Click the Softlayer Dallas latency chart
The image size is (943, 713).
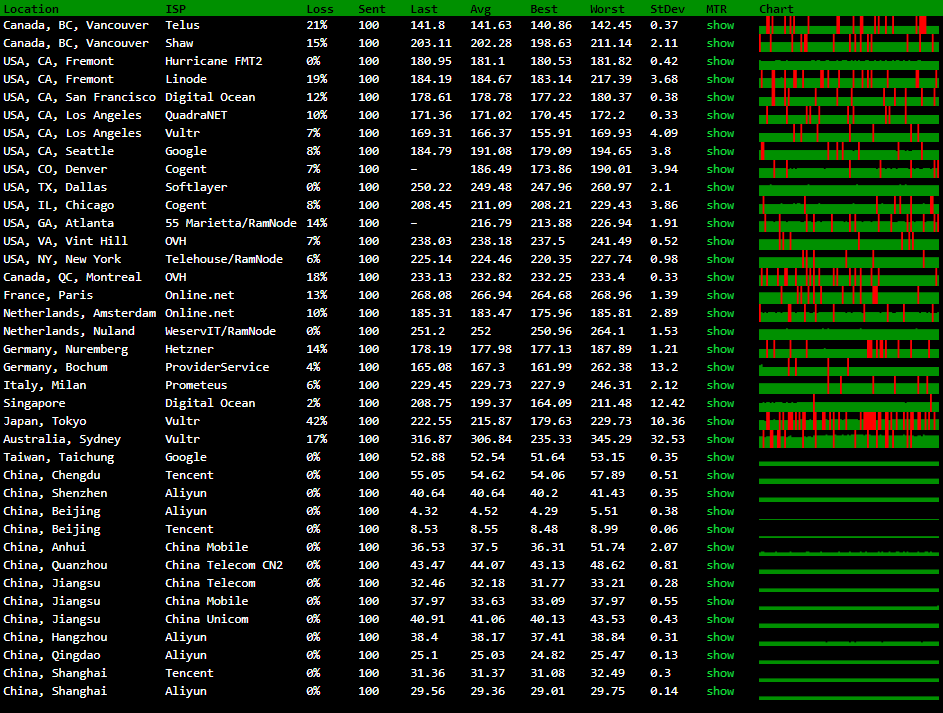click(x=849, y=187)
